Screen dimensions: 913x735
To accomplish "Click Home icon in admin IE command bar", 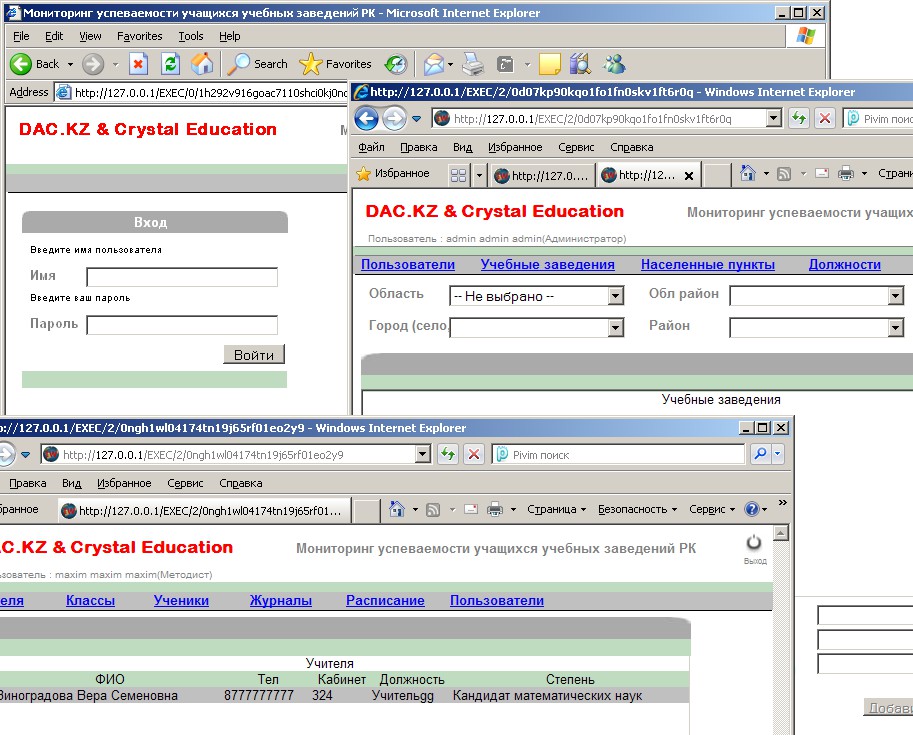I will coord(748,173).
